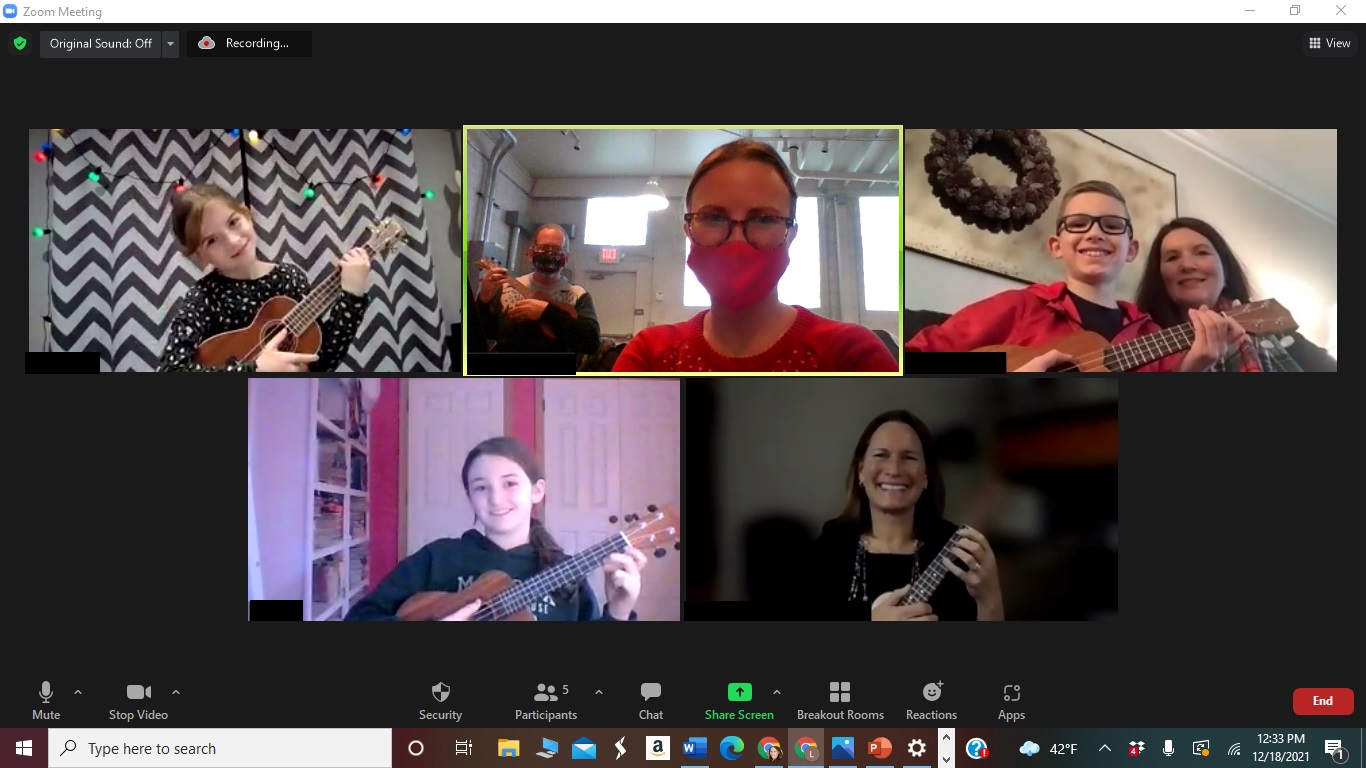The image size is (1366, 768).
Task: Click the green encryption shield icon
Action: pos(19,44)
